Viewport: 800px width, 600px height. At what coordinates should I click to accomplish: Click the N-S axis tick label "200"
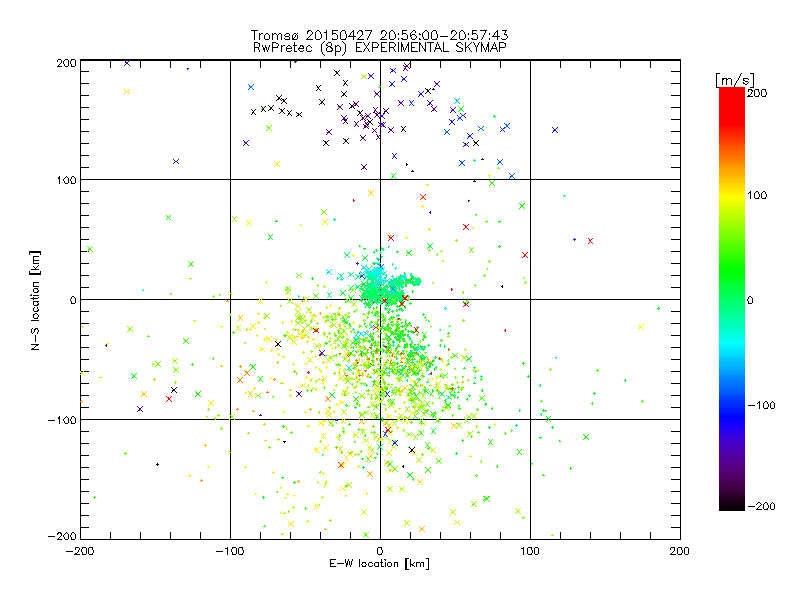66,63
